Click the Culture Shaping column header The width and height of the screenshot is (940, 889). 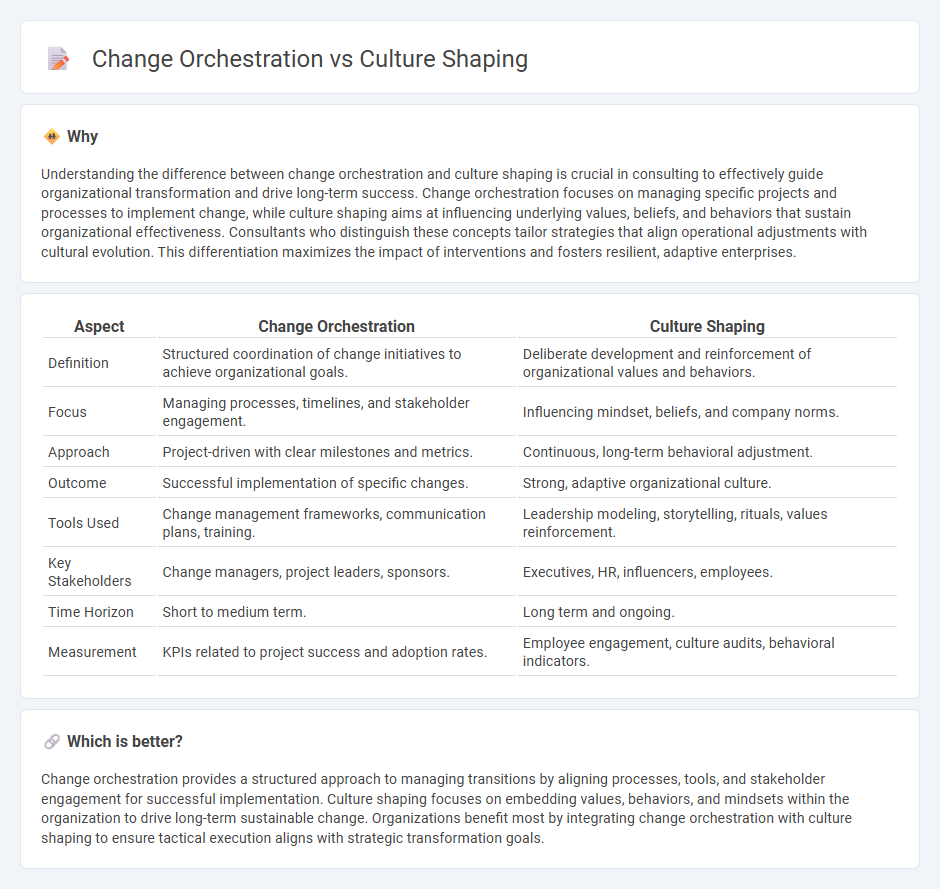(x=707, y=326)
